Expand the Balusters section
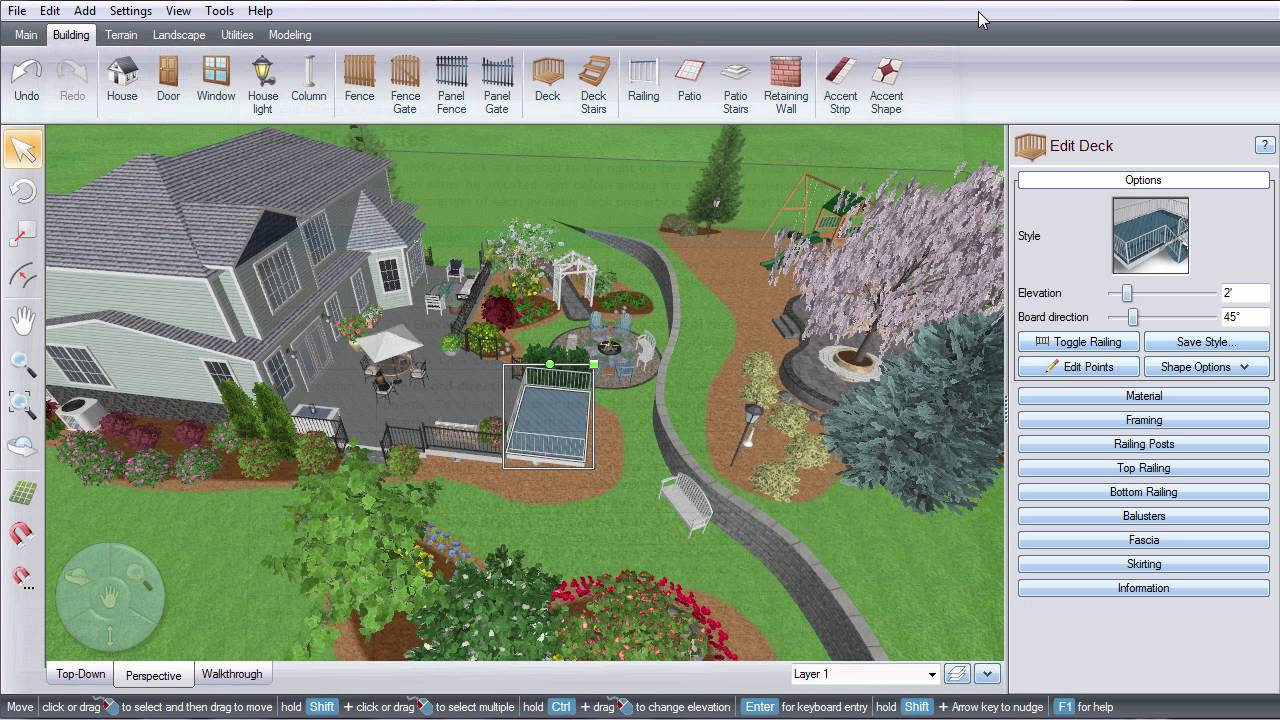The height and width of the screenshot is (720, 1280). point(1143,516)
